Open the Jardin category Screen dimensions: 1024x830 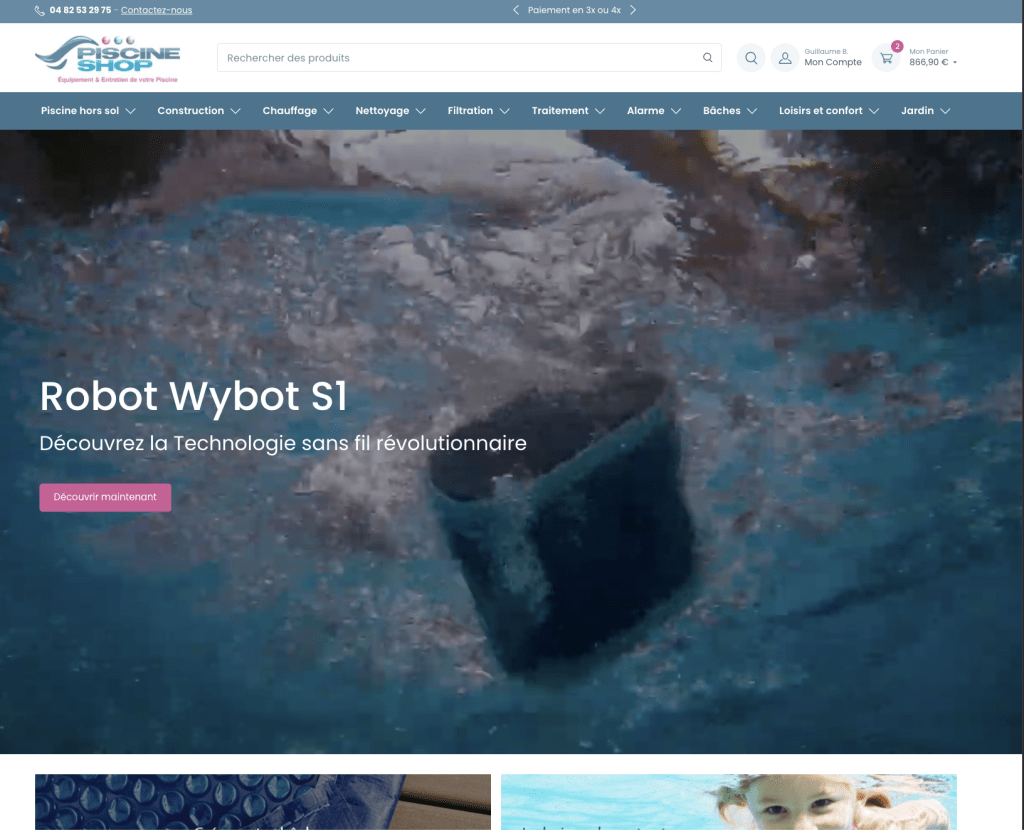pos(917,111)
